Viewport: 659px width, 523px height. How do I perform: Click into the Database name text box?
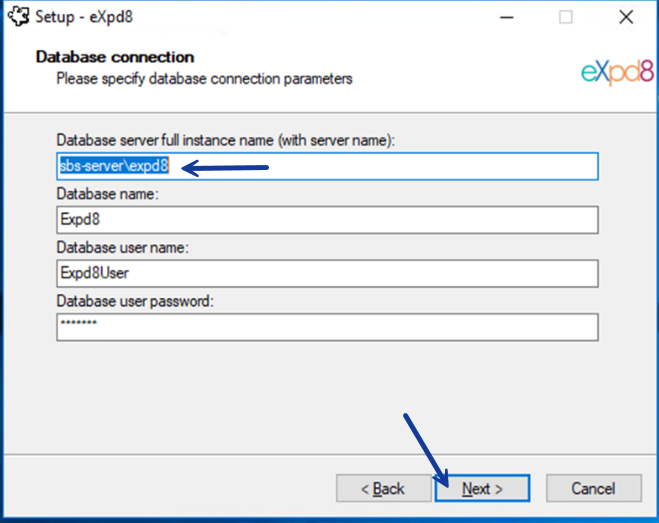tap(327, 220)
